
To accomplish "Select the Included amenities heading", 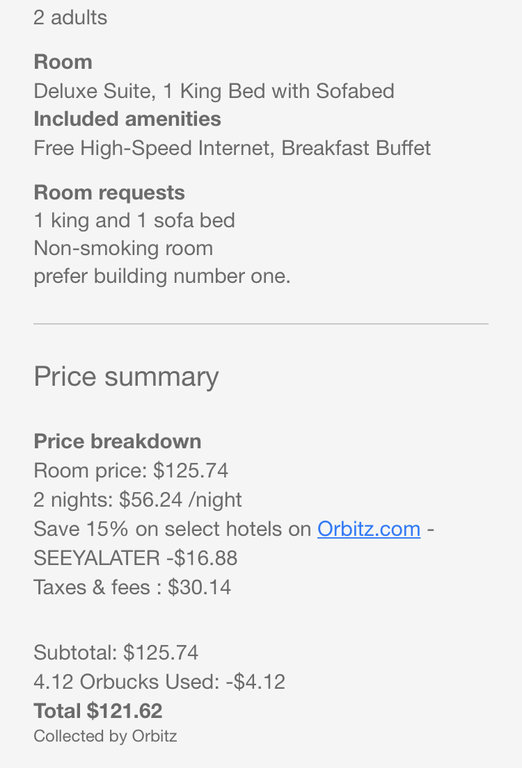I will point(127,119).
